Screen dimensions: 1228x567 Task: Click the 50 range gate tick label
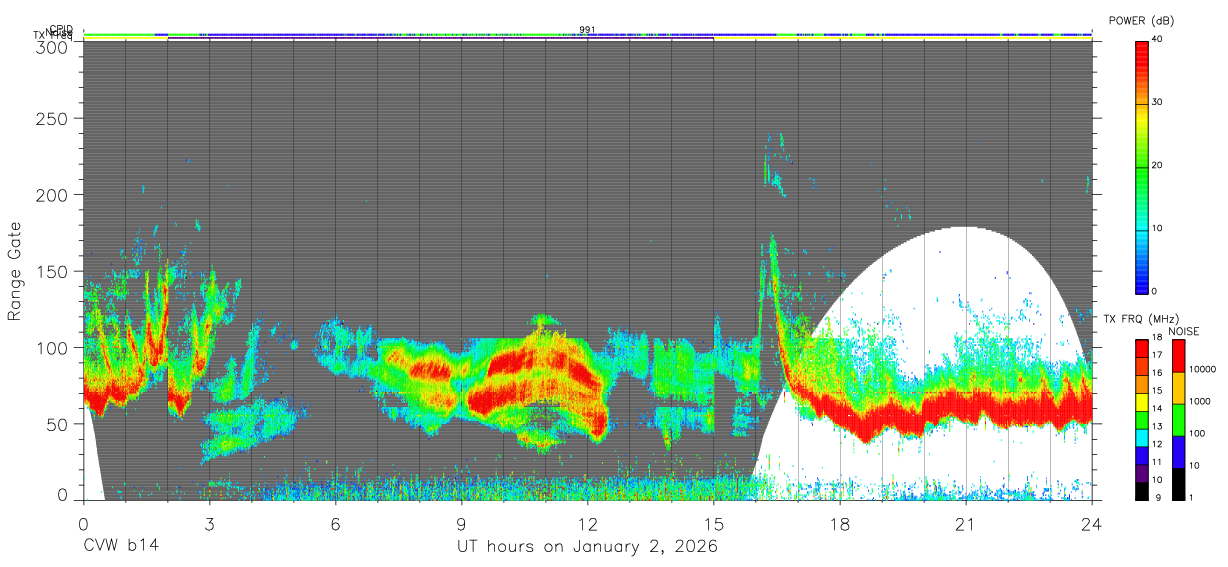coord(57,425)
